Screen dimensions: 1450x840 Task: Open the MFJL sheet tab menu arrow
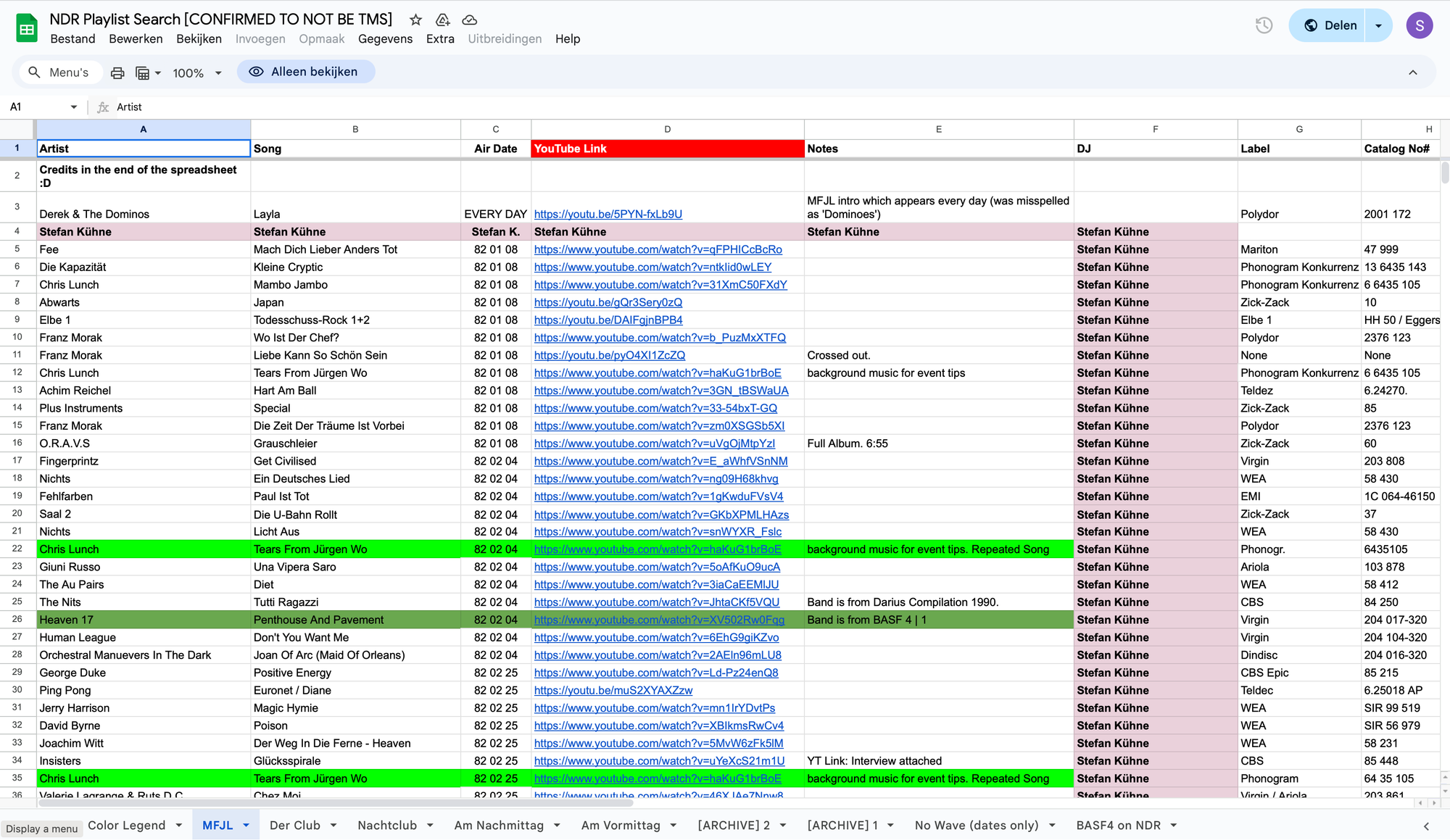click(x=246, y=825)
